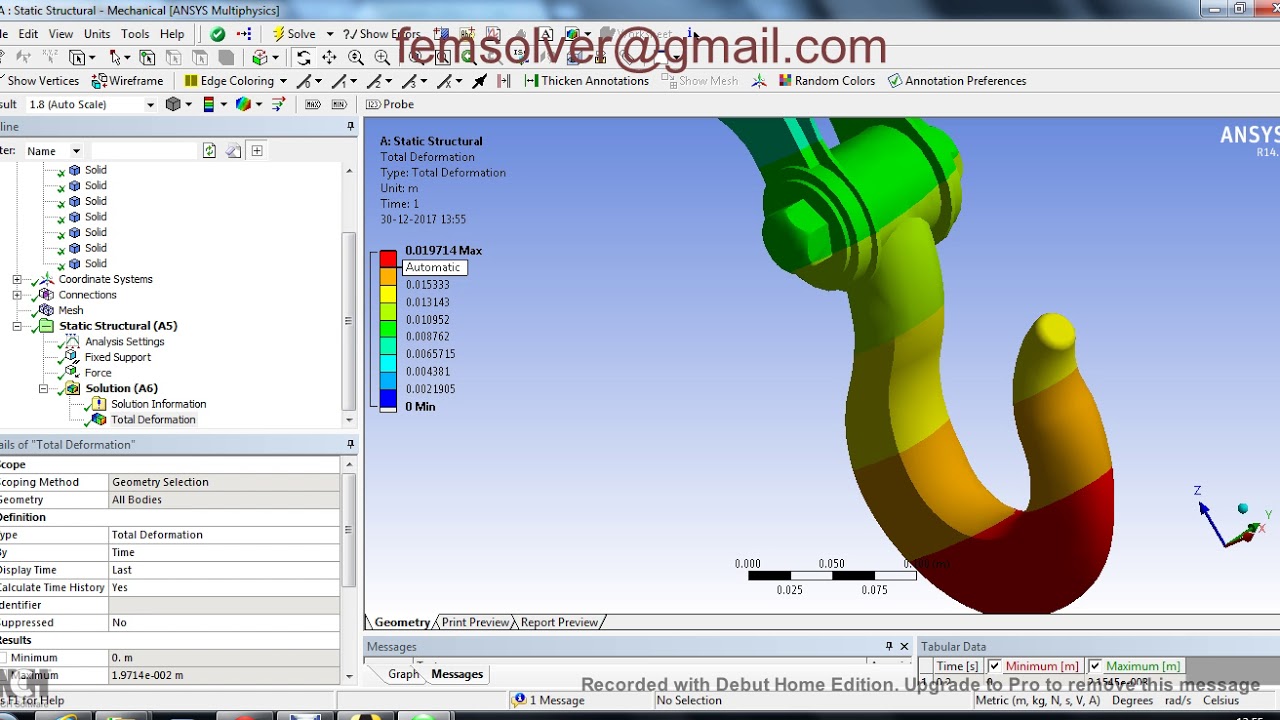Select Fixed Support in the tree
The width and height of the screenshot is (1280, 720).
tap(118, 357)
